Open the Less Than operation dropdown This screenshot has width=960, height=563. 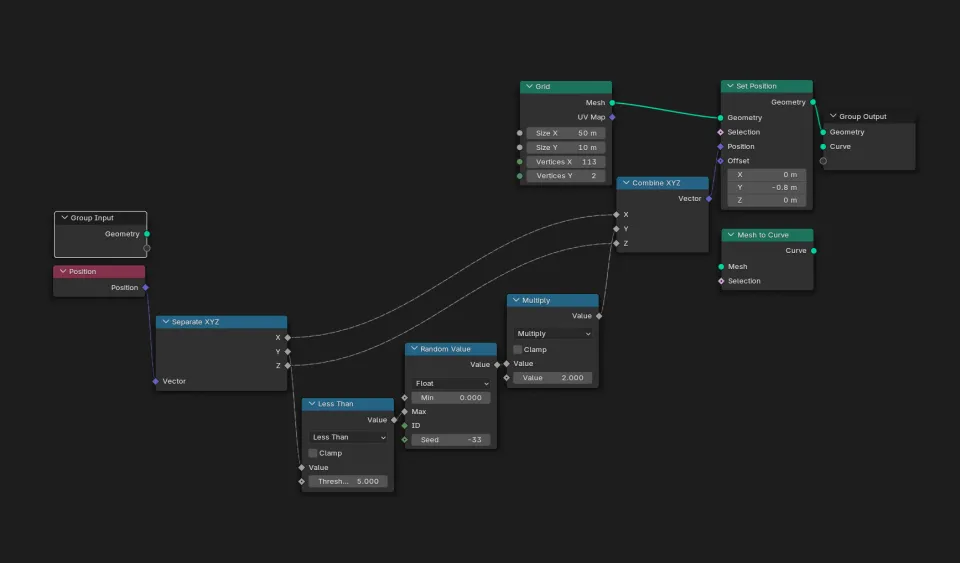tap(348, 437)
